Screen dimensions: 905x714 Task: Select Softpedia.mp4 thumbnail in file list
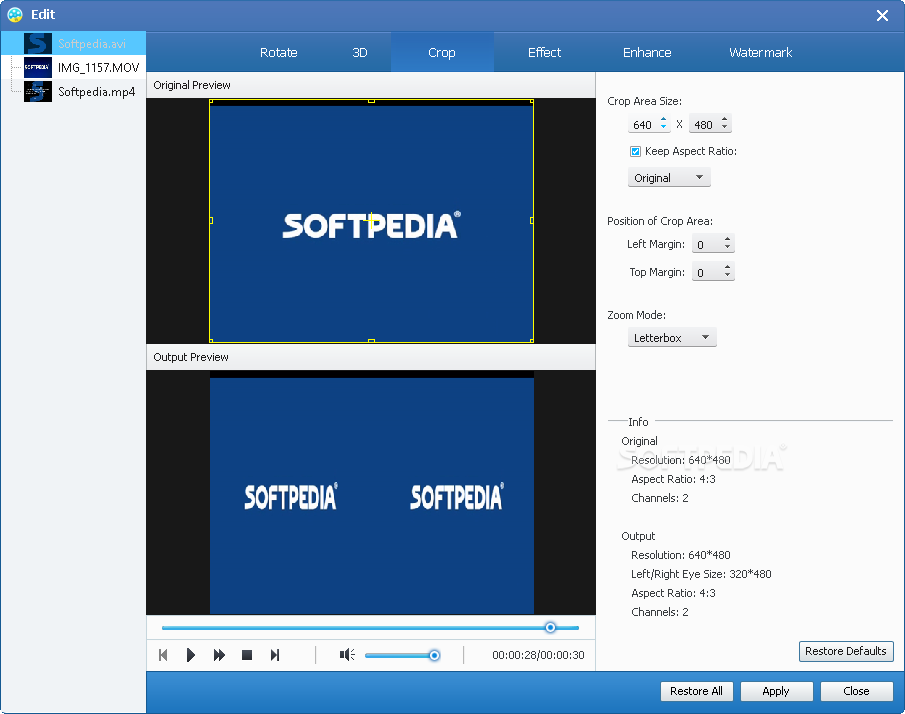38,92
